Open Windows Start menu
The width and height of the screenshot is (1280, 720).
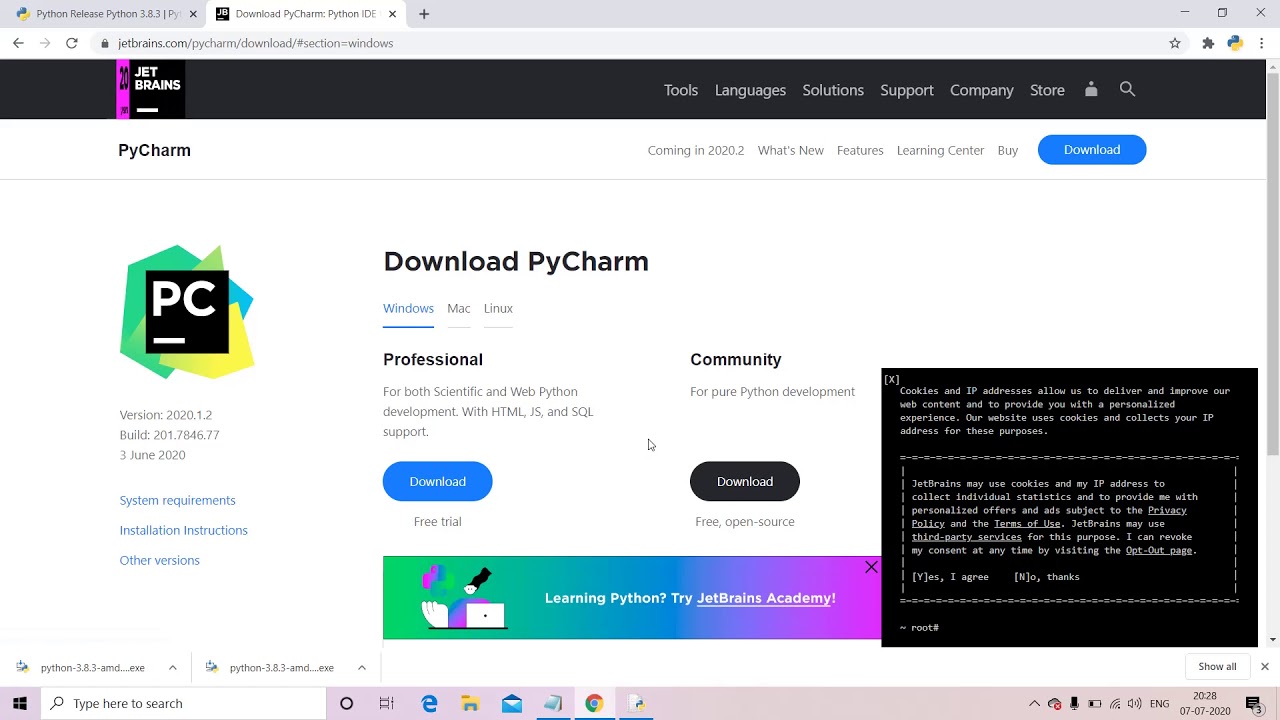coord(20,703)
